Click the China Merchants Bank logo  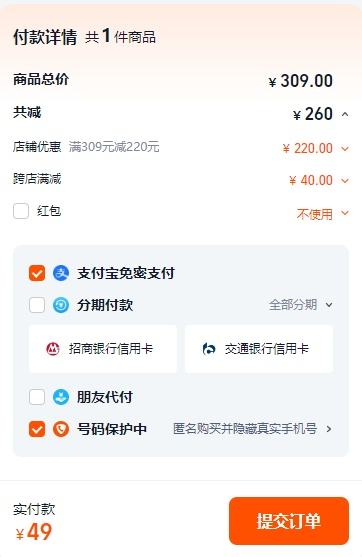point(53,349)
